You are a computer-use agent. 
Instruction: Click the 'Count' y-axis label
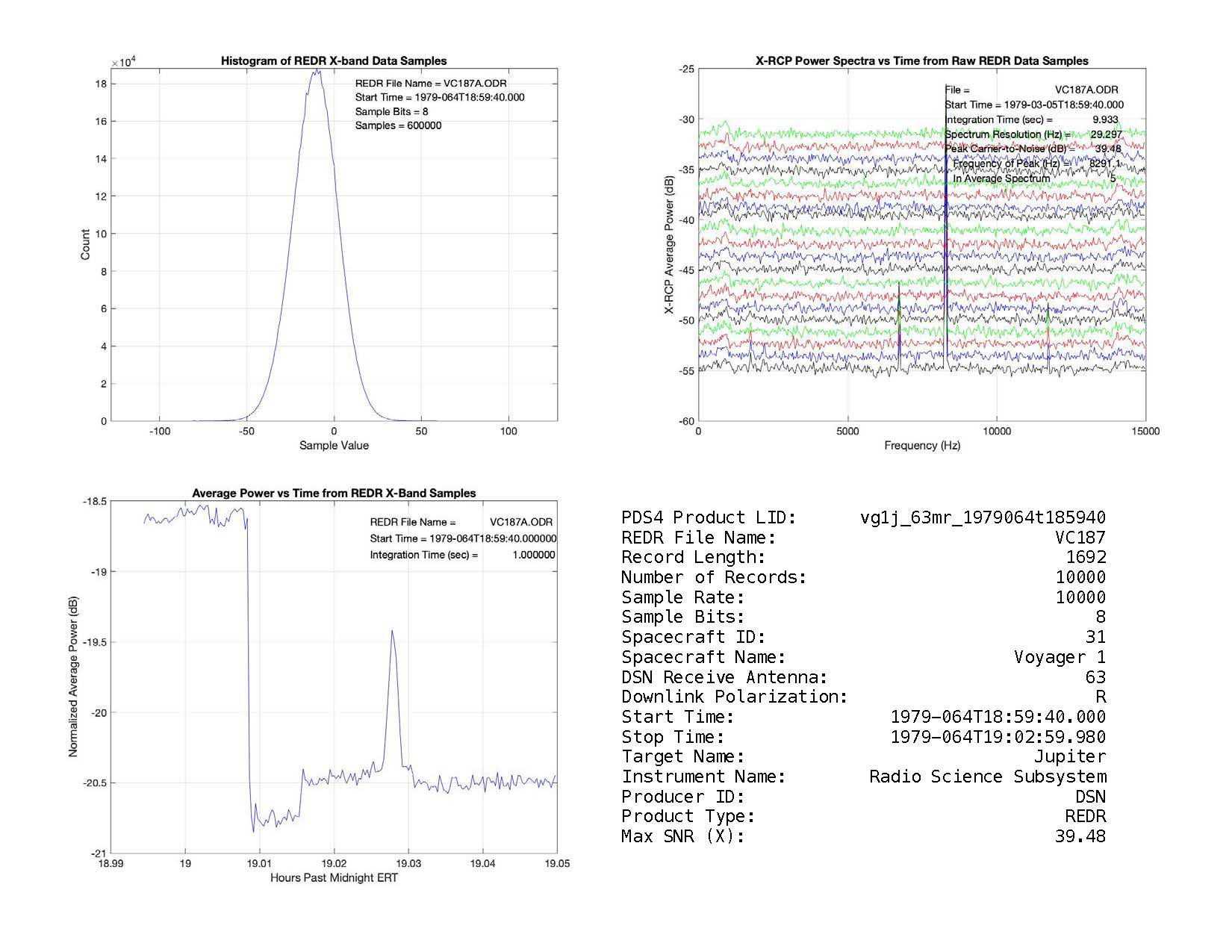[x=85, y=245]
